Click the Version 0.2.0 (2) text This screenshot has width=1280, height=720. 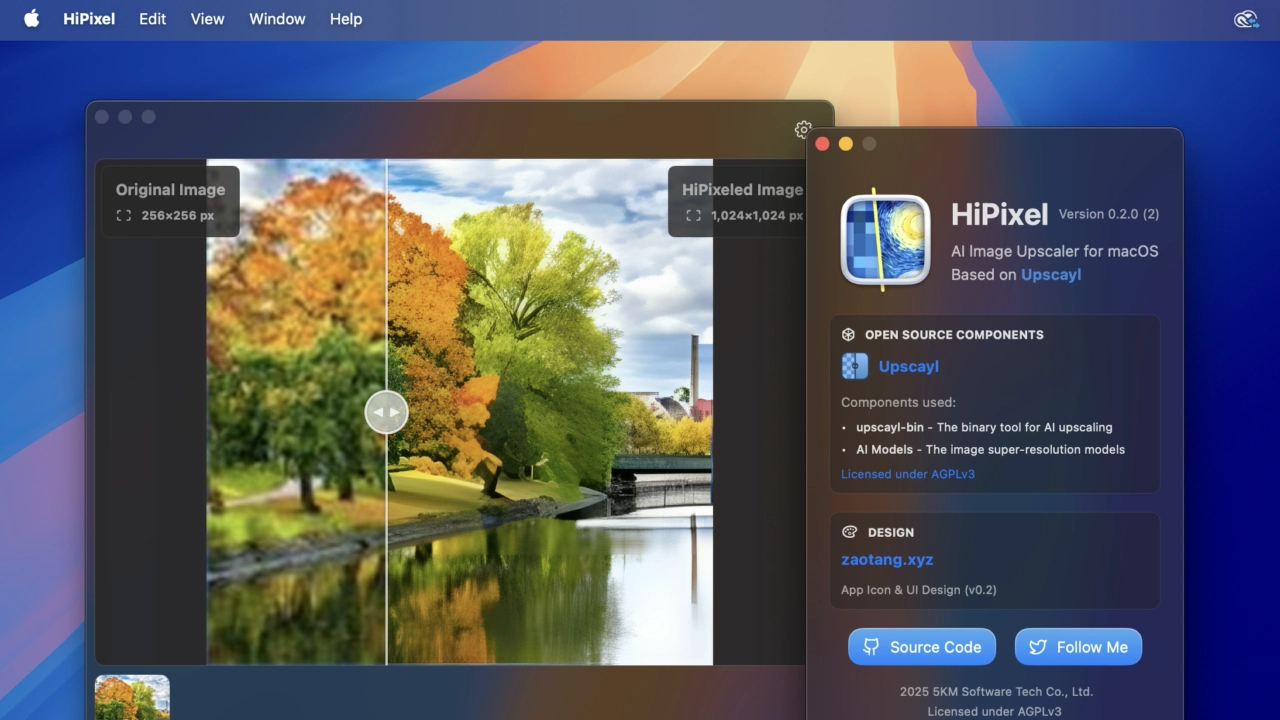click(1109, 214)
